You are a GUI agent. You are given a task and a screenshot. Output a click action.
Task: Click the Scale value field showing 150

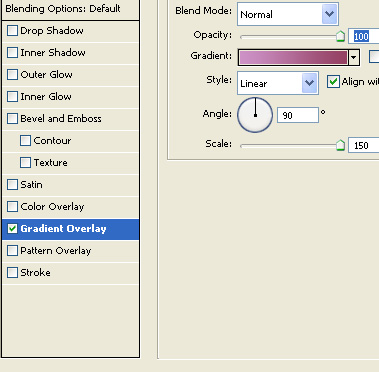pyautogui.click(x=364, y=145)
